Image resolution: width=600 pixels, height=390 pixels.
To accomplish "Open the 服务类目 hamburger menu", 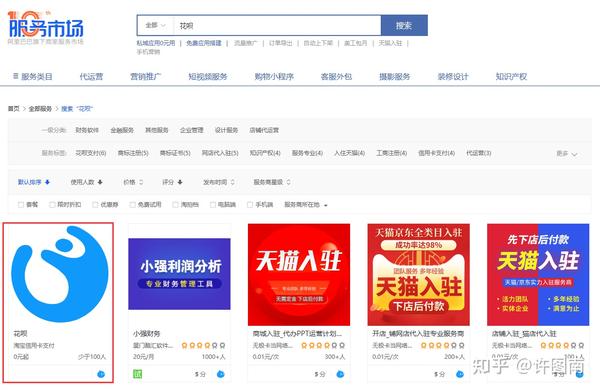I will (33, 77).
